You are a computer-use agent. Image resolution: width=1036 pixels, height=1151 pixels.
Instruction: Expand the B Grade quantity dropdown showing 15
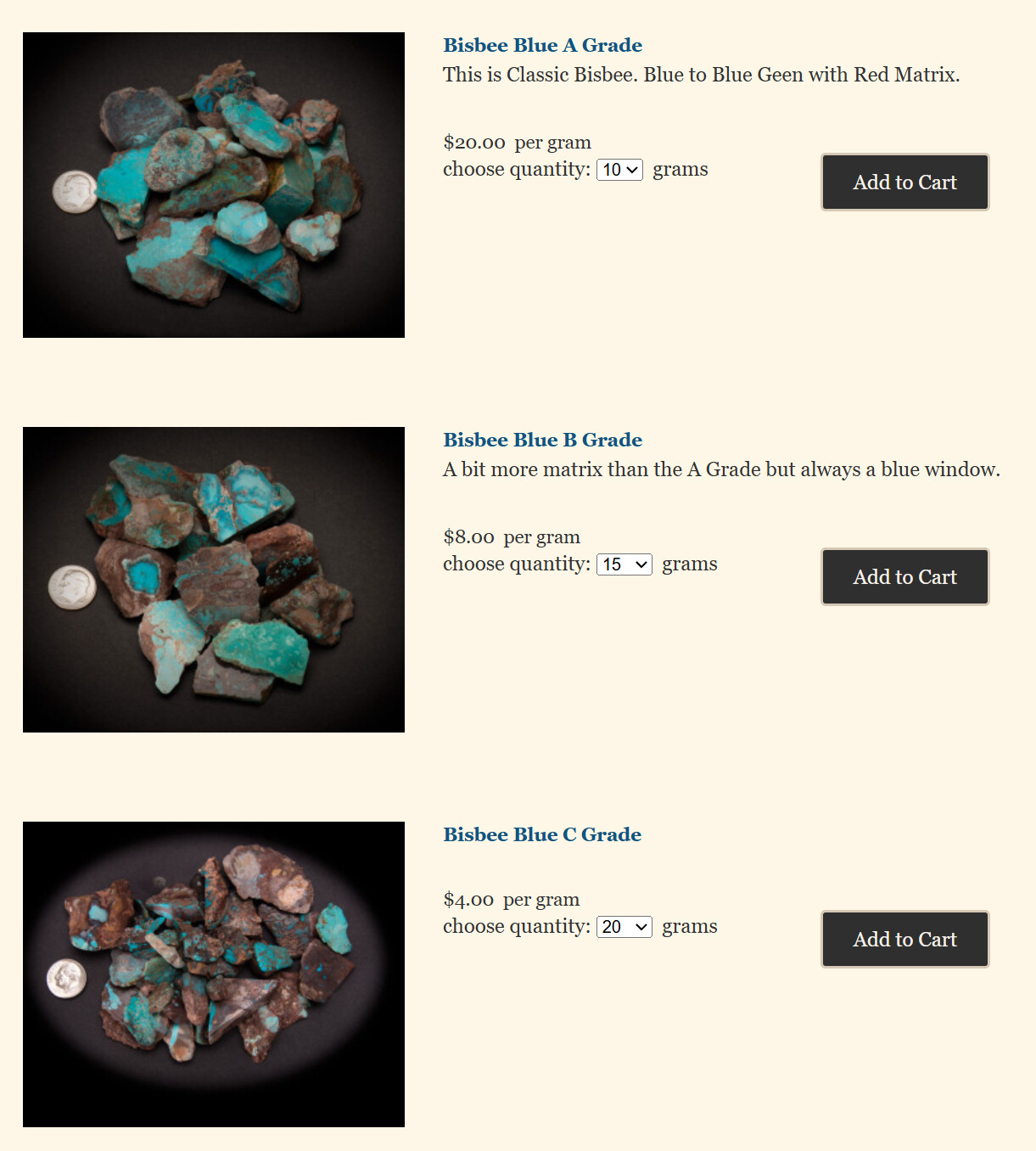pyautogui.click(x=624, y=564)
